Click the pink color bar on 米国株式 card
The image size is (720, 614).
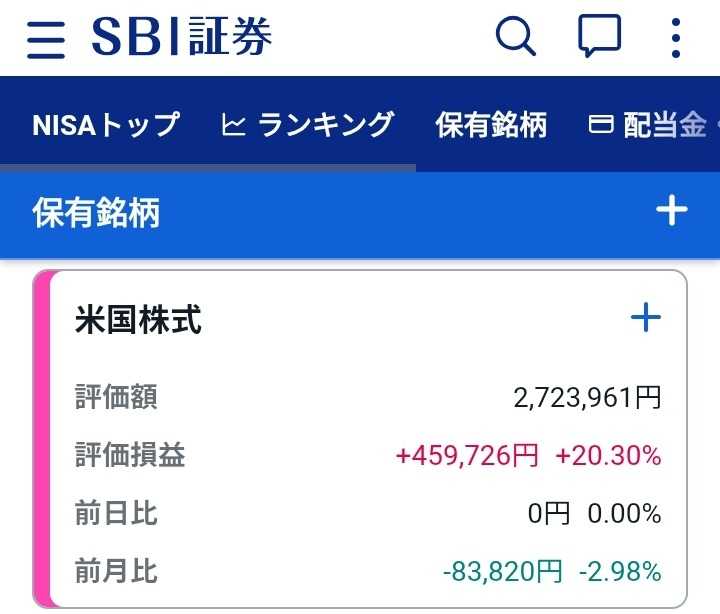click(43, 440)
